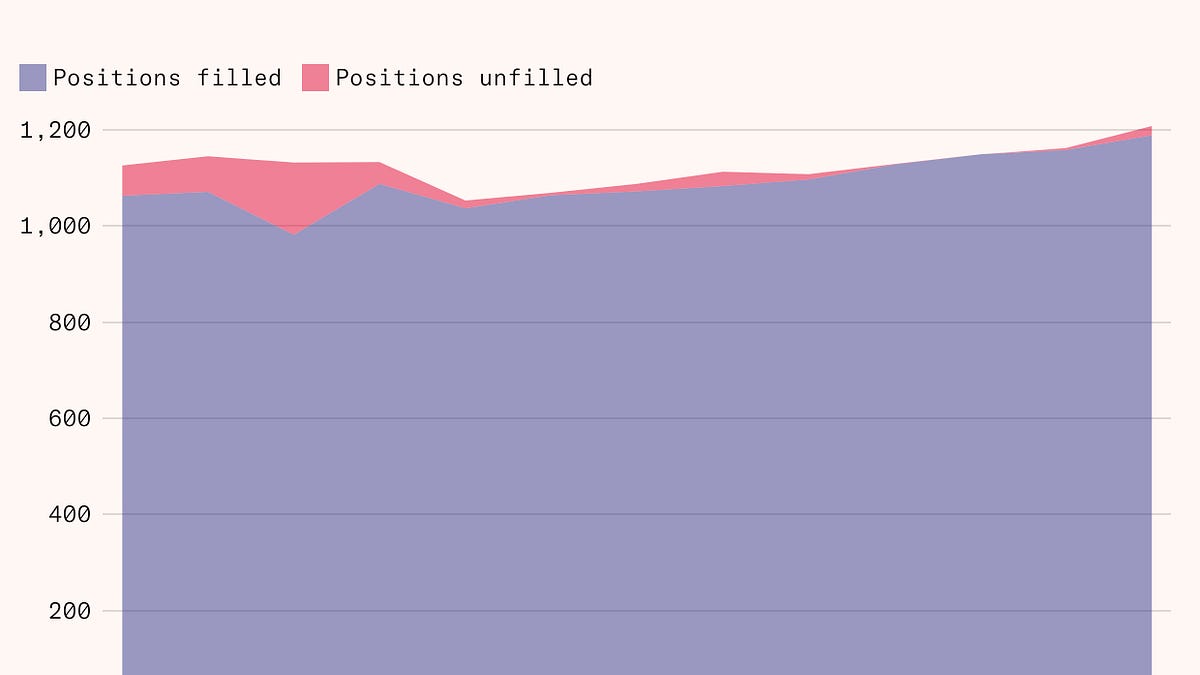Click the pink Positions unfilled legend swatch
The width and height of the screenshot is (1200, 675).
(315, 77)
